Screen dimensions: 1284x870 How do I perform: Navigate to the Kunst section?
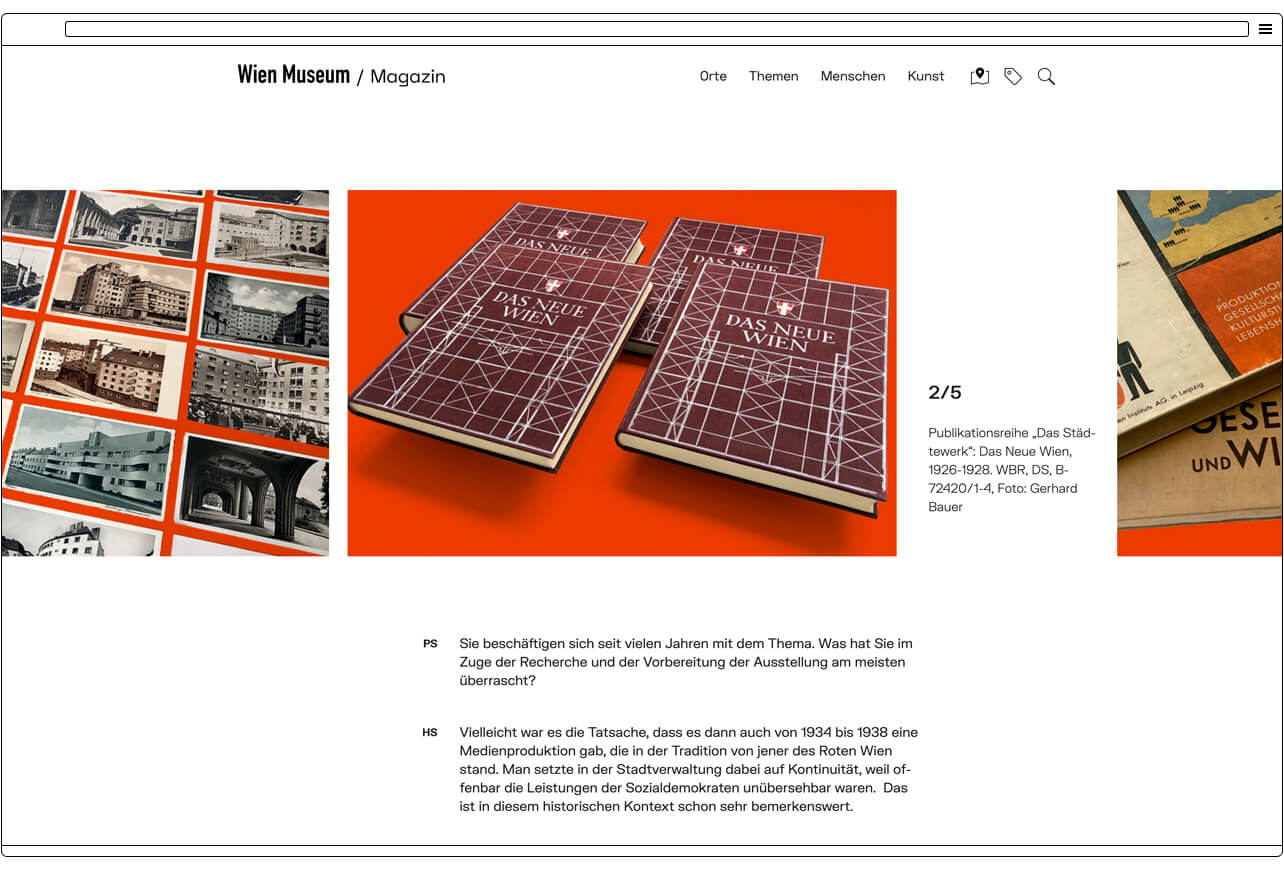[925, 76]
